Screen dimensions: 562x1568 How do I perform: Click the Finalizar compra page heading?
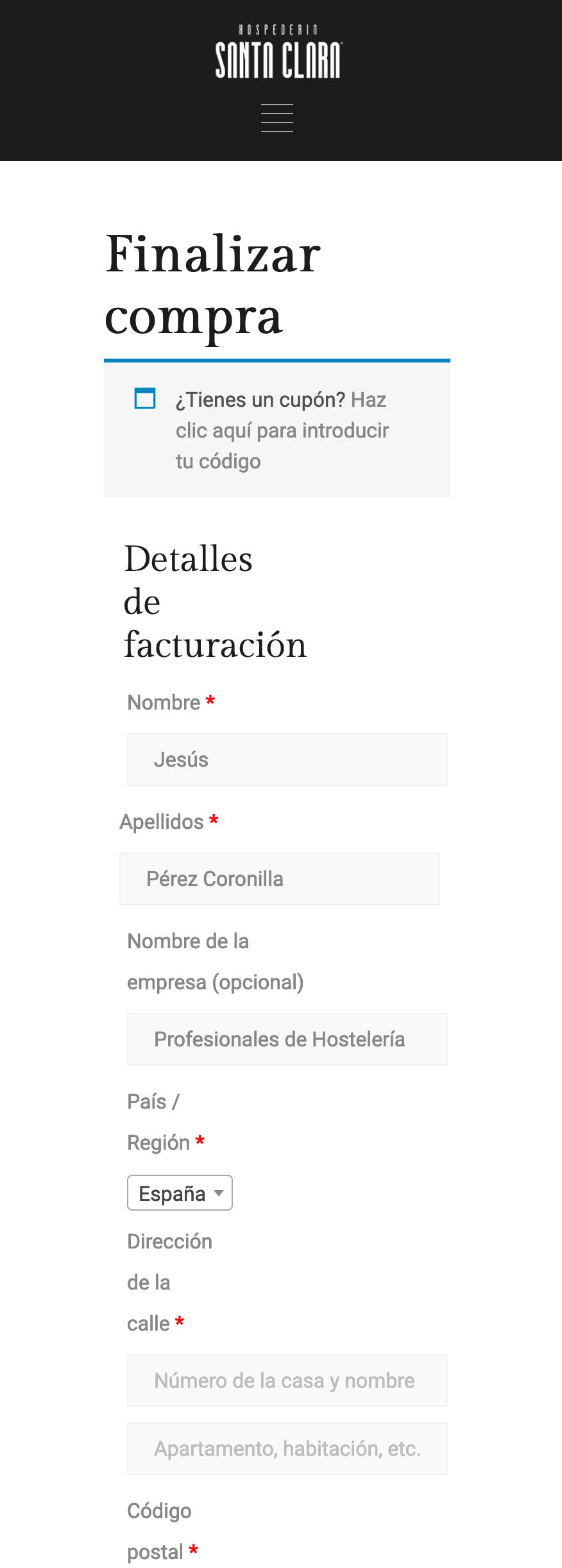(x=213, y=284)
